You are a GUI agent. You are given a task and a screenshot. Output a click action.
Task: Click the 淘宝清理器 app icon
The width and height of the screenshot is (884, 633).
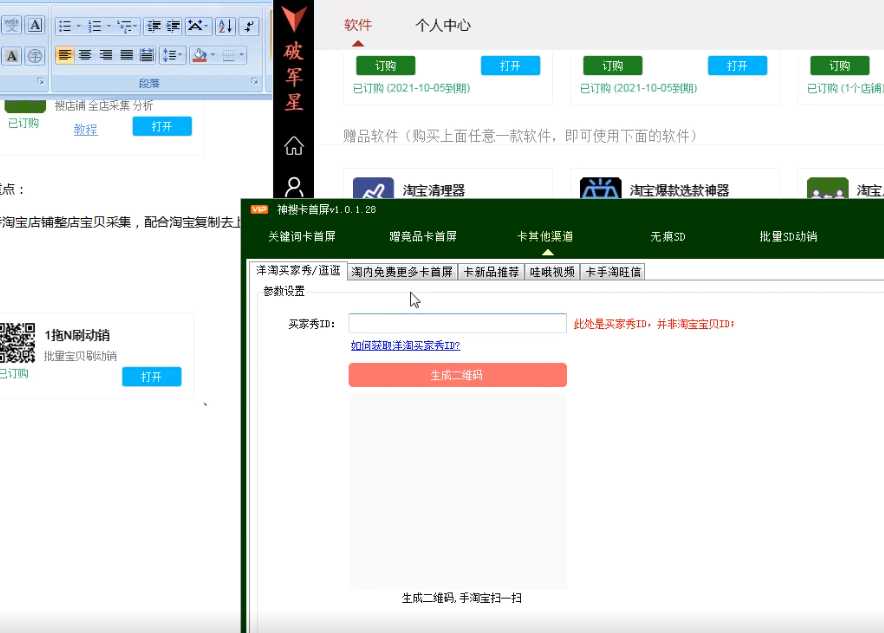click(x=373, y=188)
